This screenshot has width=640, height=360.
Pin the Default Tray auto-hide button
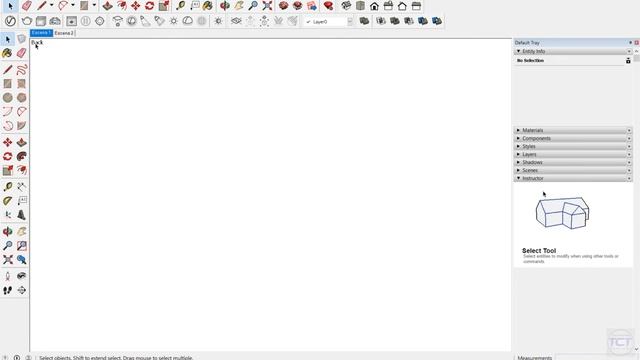(x=630, y=42)
